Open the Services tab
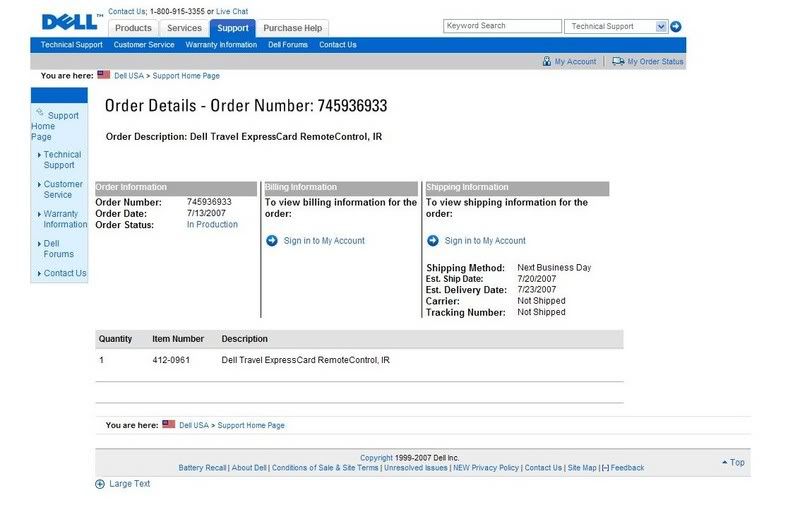 (x=184, y=28)
